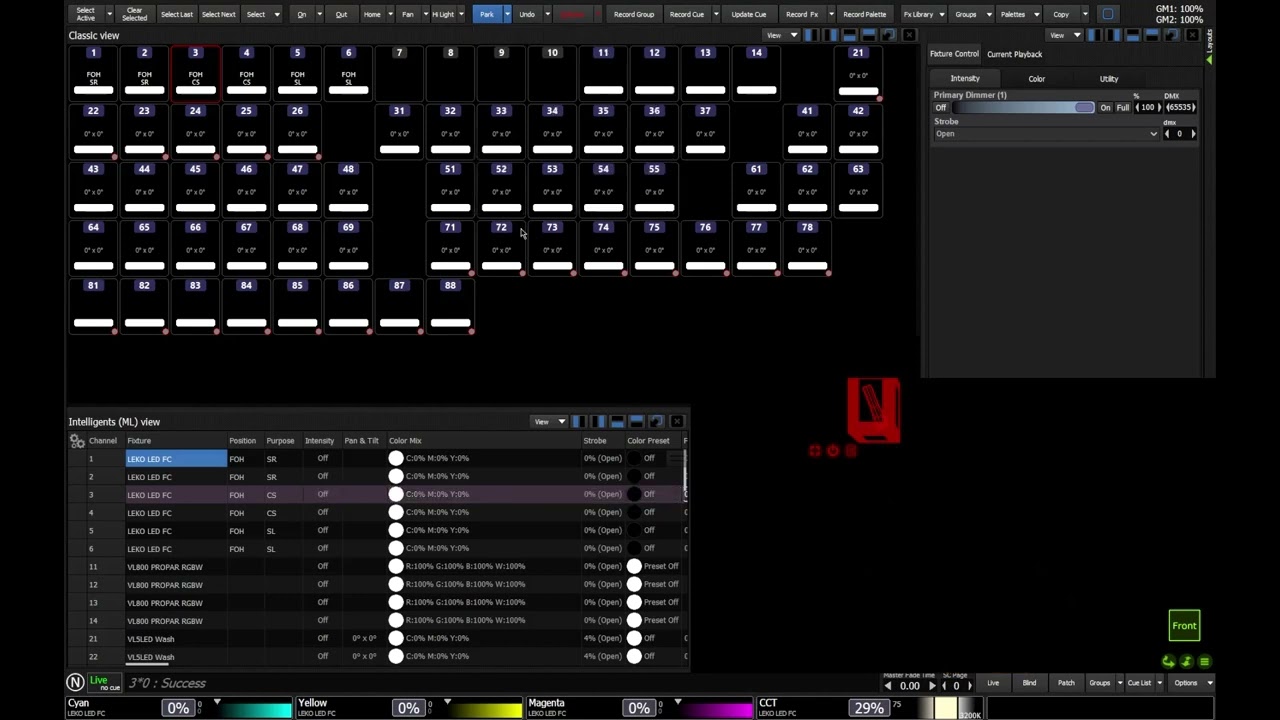Toggle the Park button
Screen dimensions: 1280x720
(486, 14)
